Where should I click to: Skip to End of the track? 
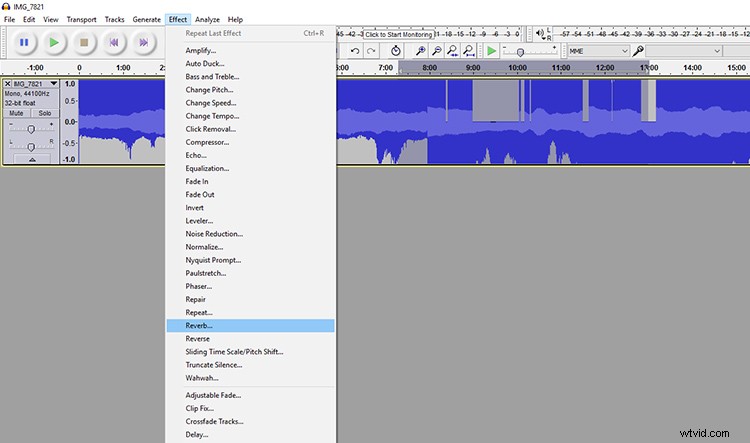144,42
